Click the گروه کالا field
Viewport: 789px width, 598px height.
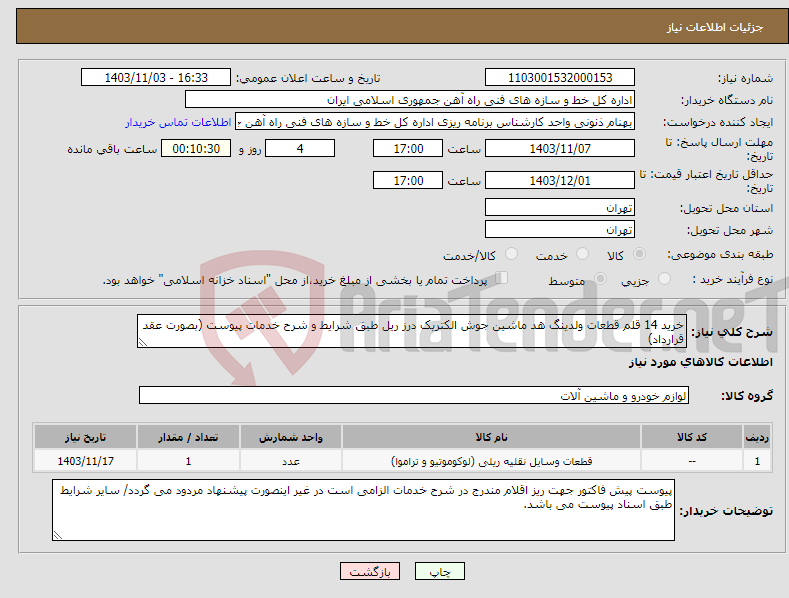click(414, 396)
